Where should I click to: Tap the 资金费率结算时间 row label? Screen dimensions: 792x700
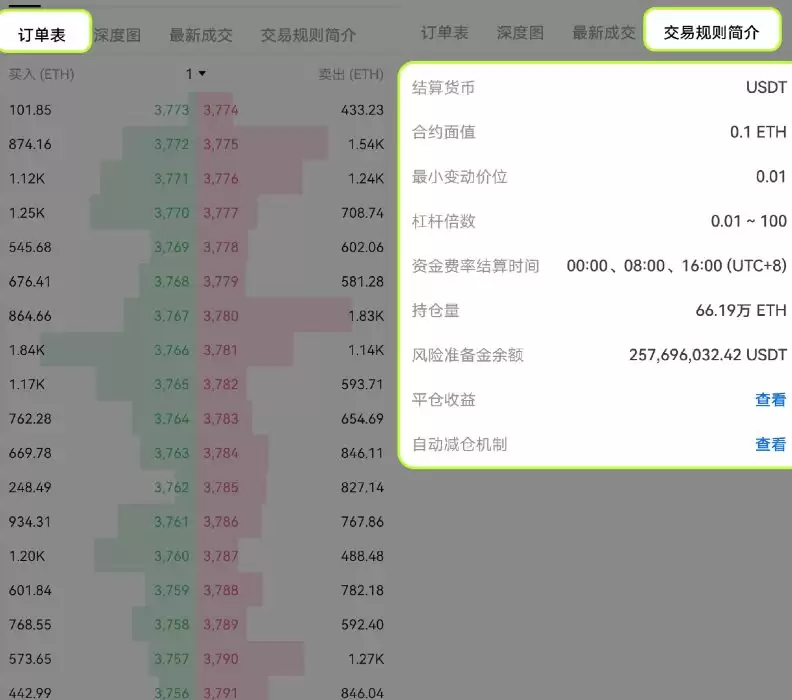[475, 266]
